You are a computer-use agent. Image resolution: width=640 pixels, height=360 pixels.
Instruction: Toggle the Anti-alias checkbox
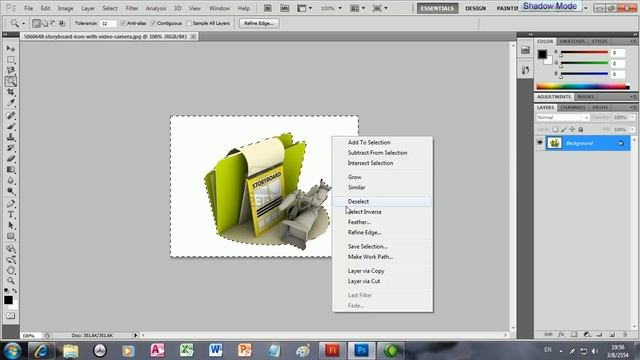tap(123, 23)
